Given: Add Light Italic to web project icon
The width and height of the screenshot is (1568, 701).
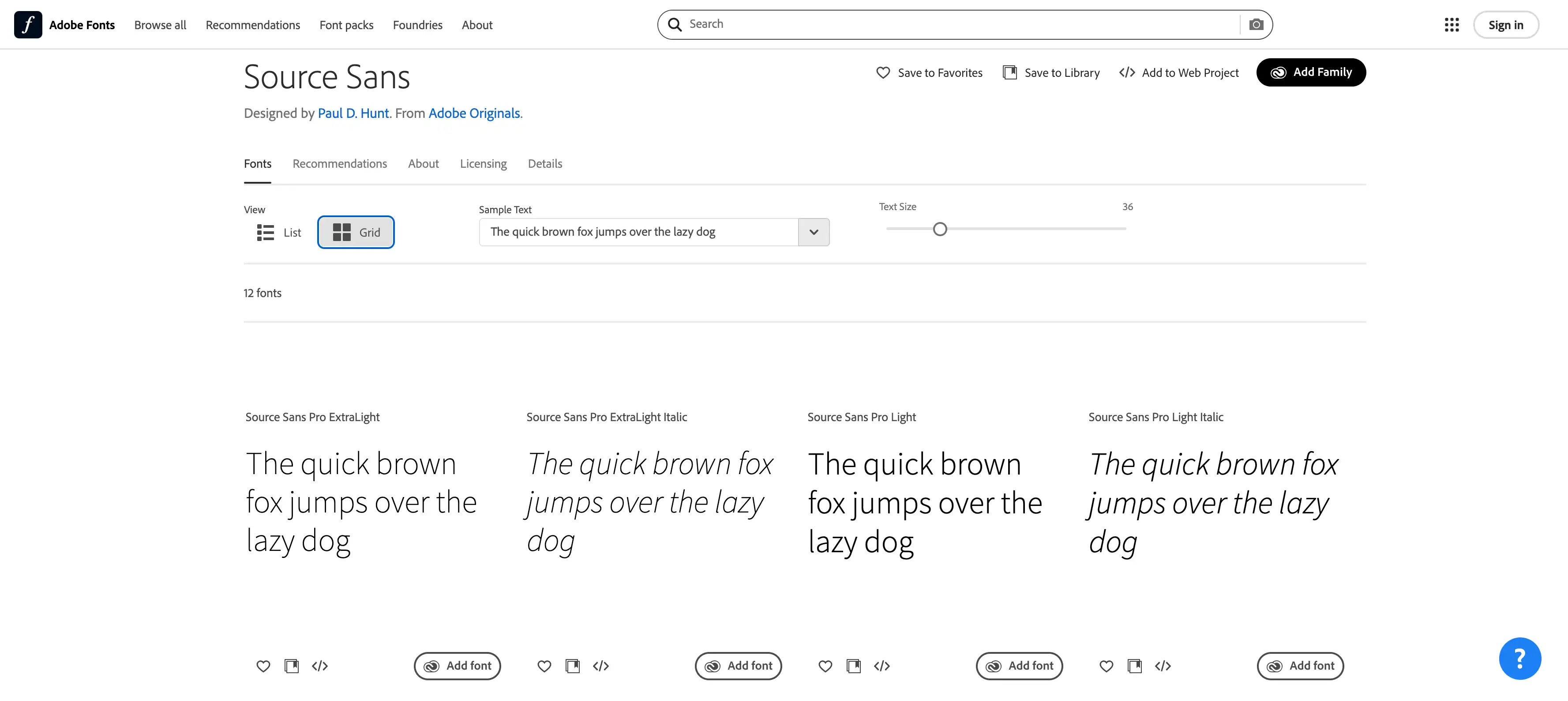Looking at the screenshot, I should click(1163, 666).
